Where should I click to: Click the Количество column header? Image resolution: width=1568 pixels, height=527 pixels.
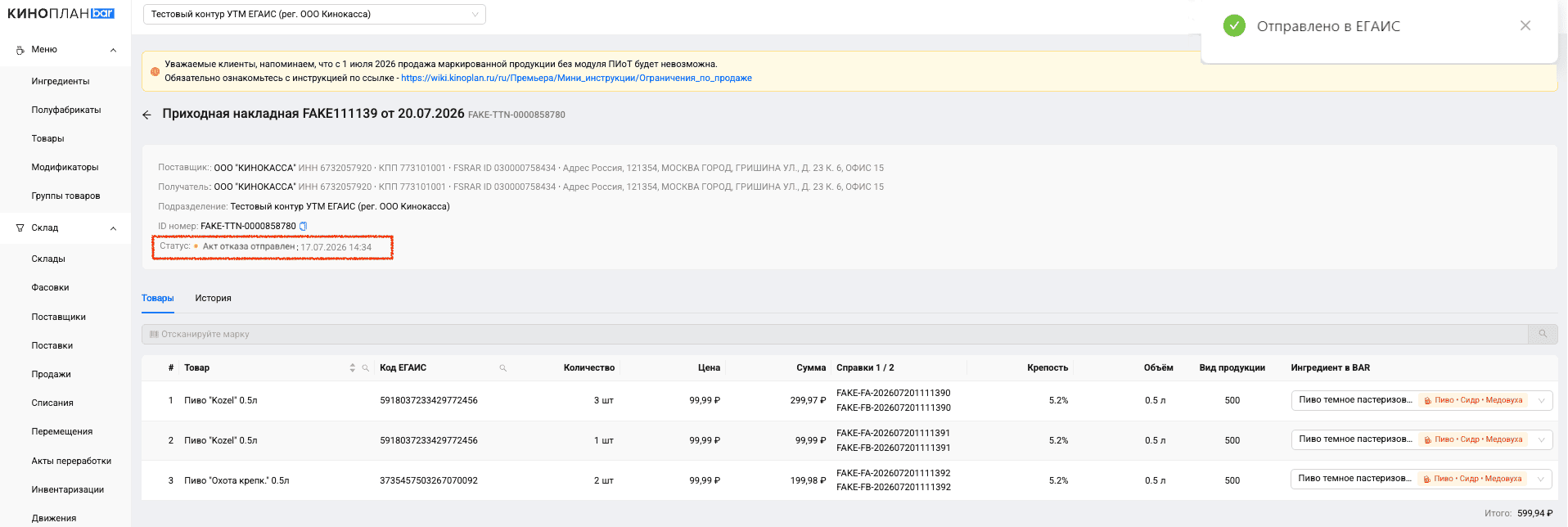589,367
